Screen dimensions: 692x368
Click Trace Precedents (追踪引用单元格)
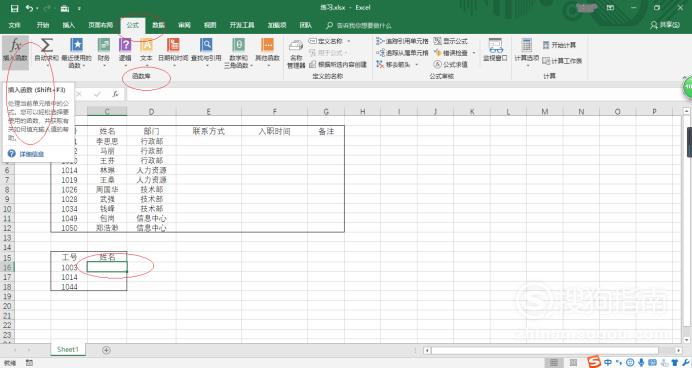click(x=402, y=41)
